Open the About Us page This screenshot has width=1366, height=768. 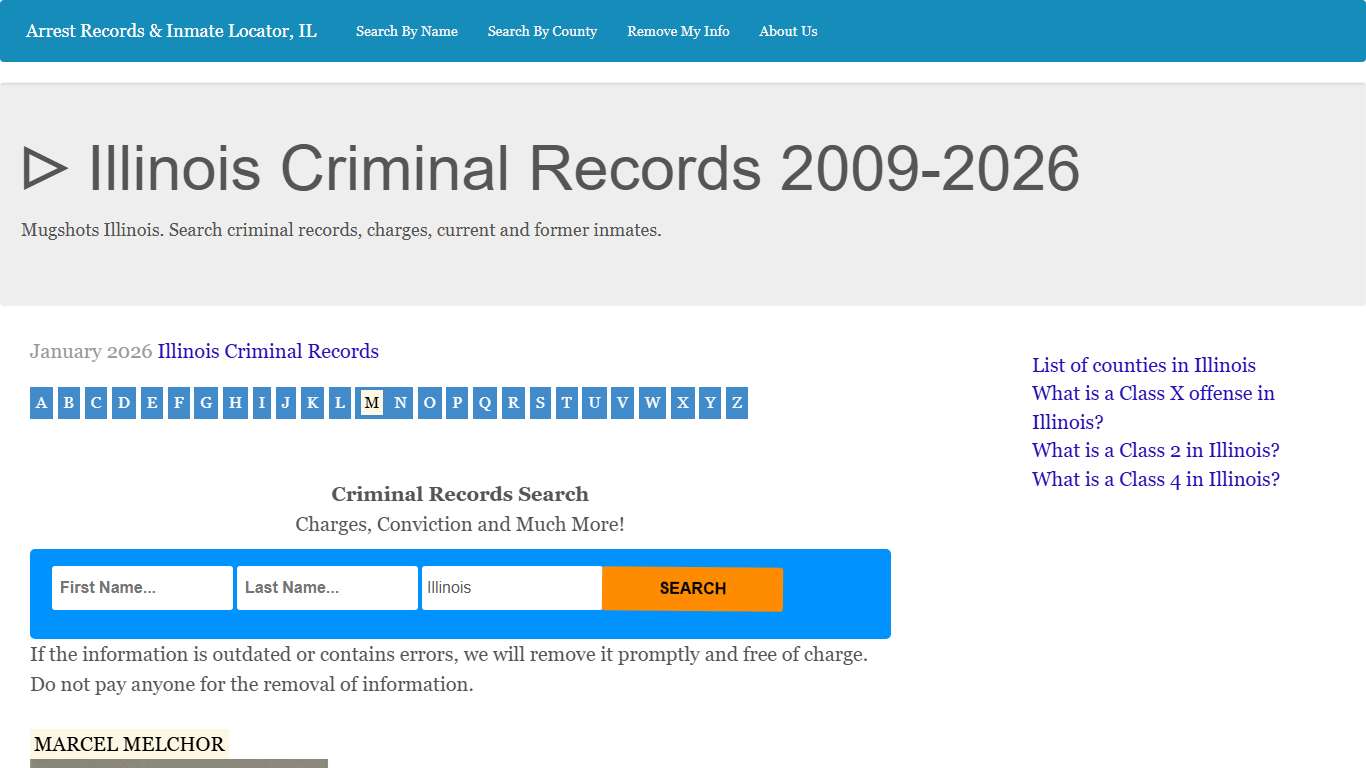coord(788,31)
